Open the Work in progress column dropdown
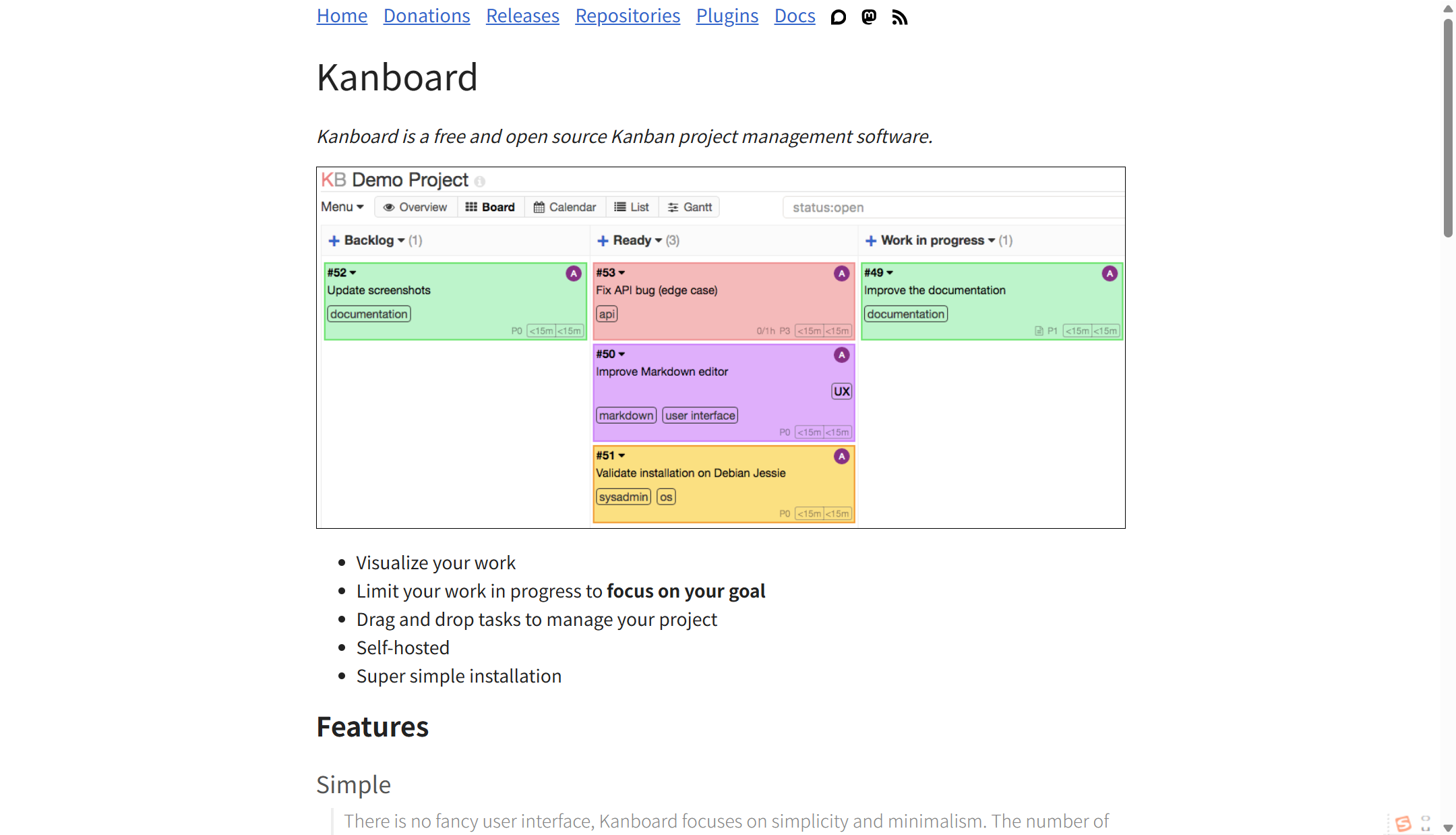 tap(992, 241)
